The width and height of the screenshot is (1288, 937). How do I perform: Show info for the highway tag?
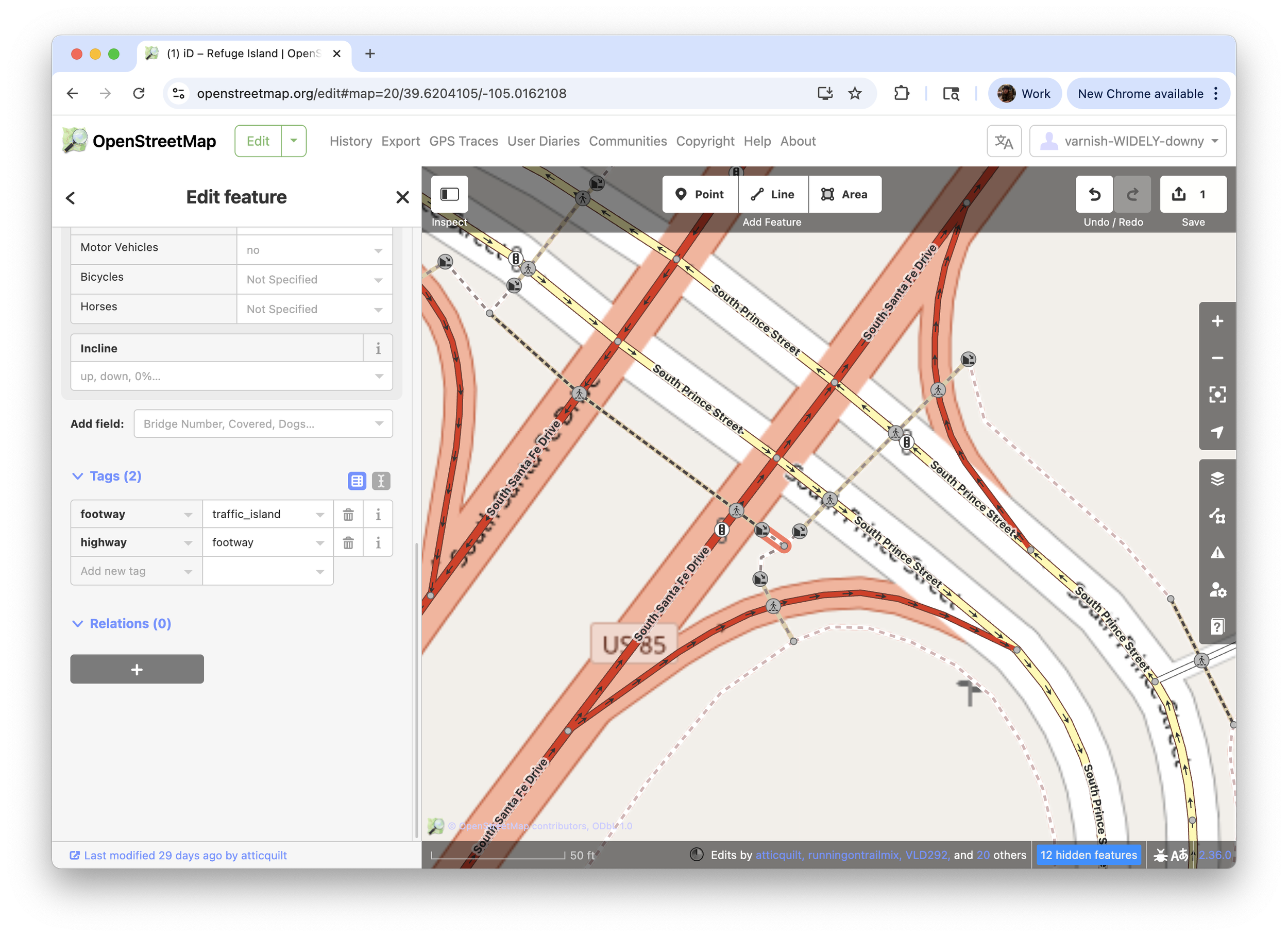(378, 543)
